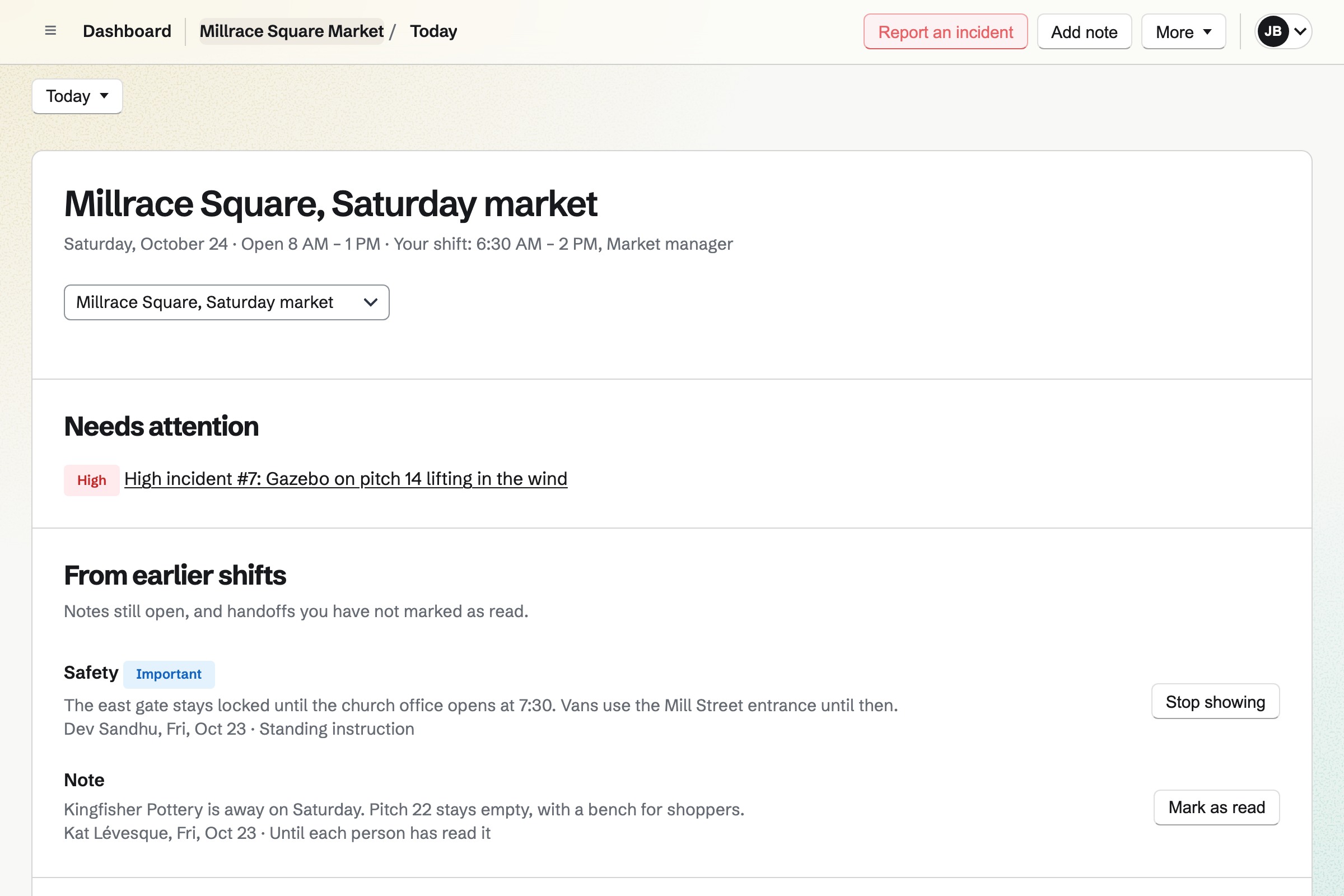Open the hamburger navigation menu
The image size is (1344, 896).
[50, 31]
